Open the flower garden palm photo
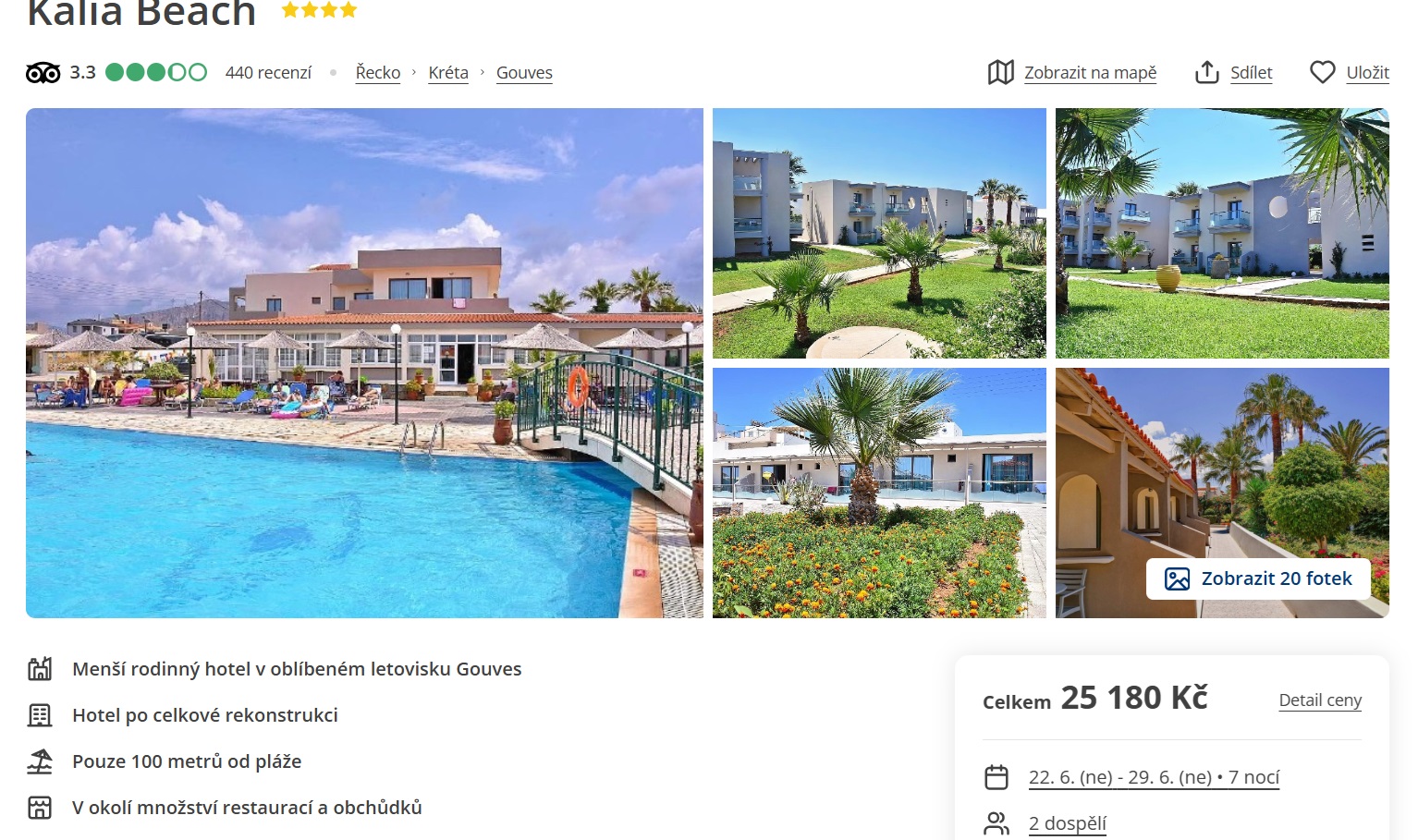 879,493
